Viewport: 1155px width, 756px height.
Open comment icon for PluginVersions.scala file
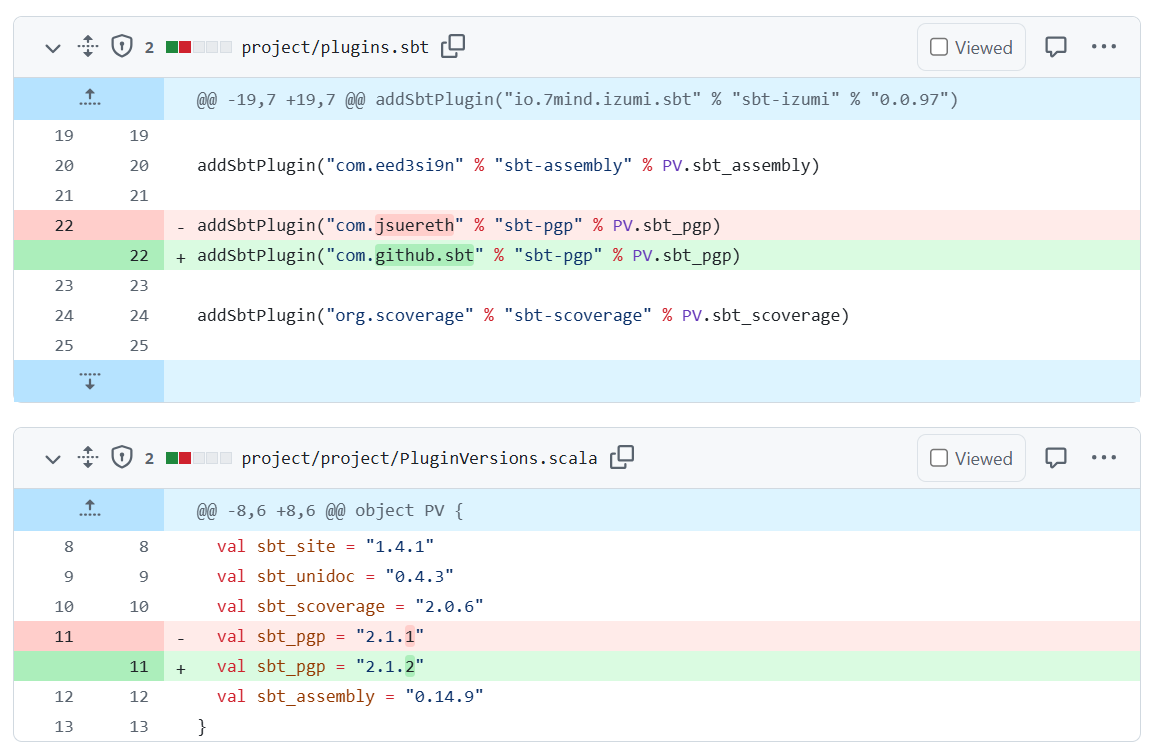(x=1055, y=458)
